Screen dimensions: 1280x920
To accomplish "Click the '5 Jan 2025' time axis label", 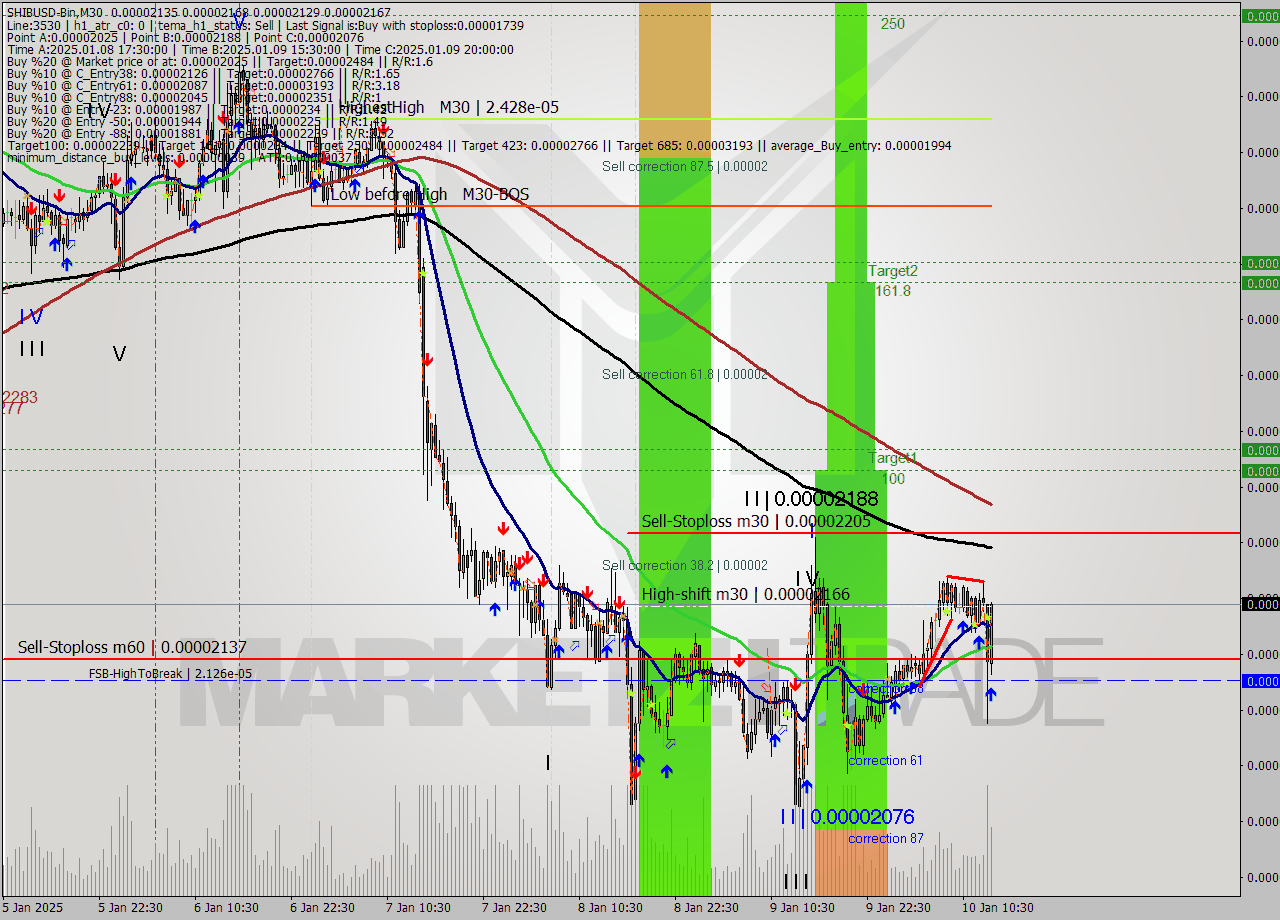I will click(33, 908).
